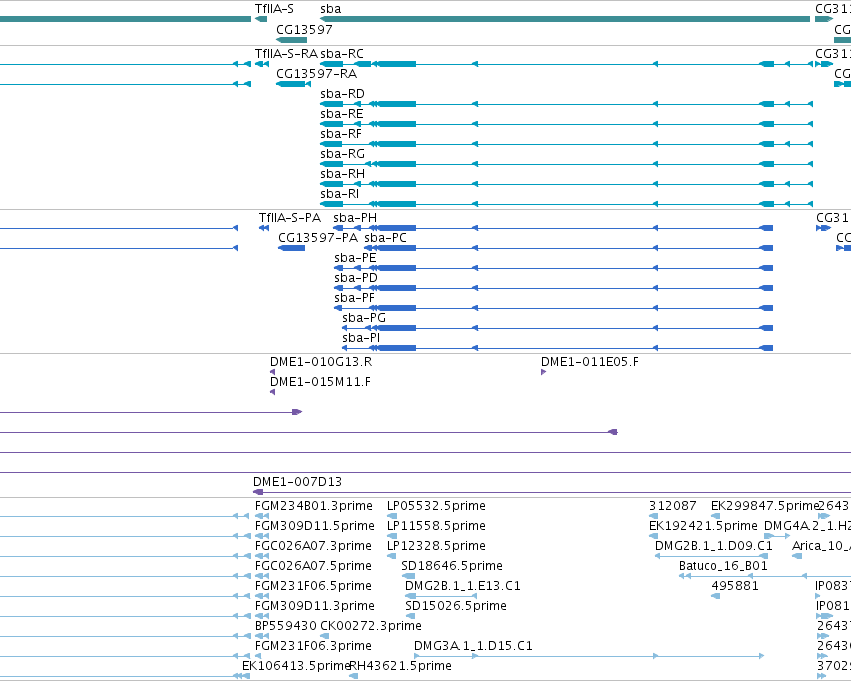Click the CG13597-RA transcript label

pyautogui.click(x=316, y=74)
